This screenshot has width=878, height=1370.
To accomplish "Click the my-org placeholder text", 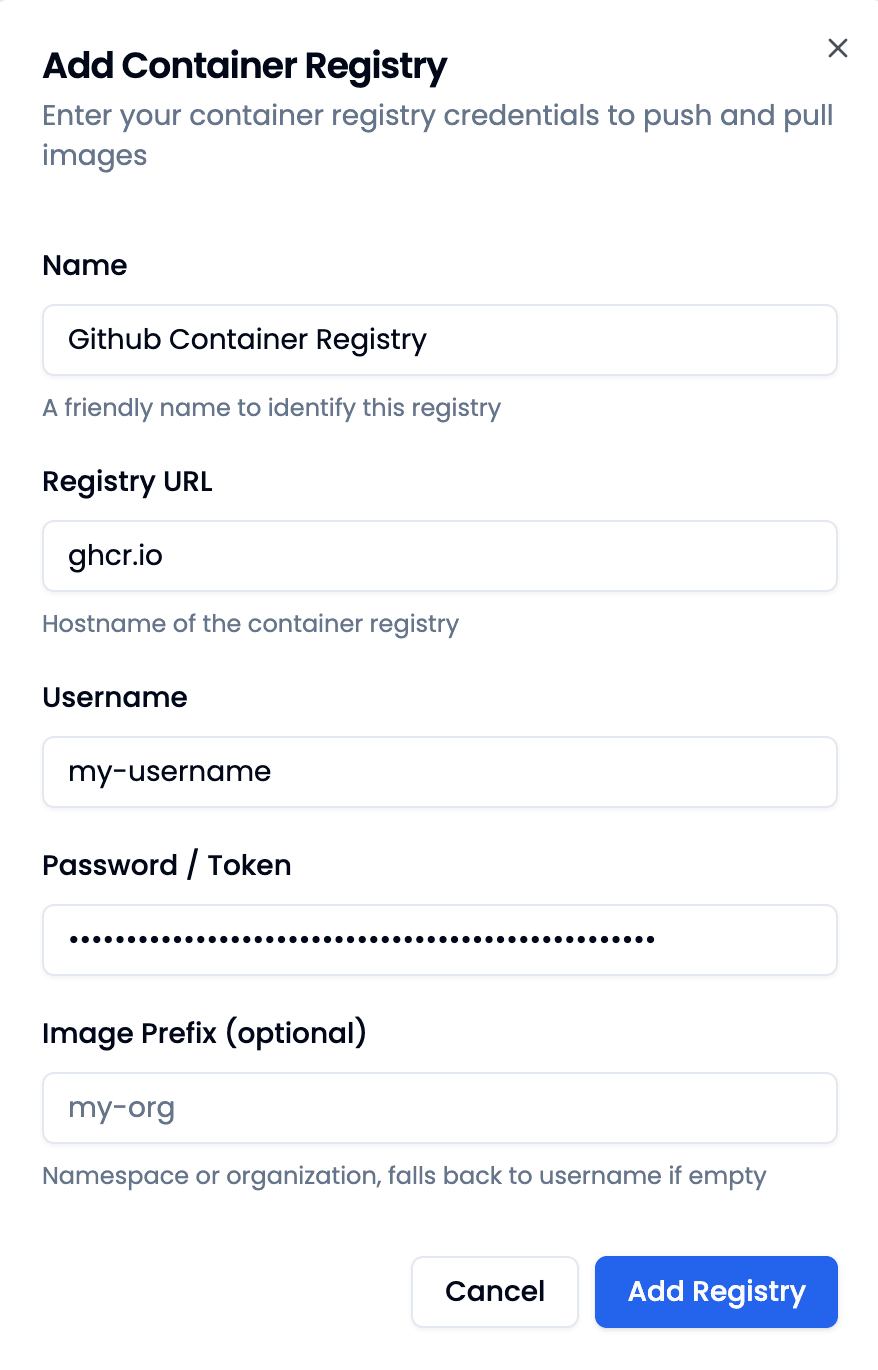I will (x=120, y=1107).
